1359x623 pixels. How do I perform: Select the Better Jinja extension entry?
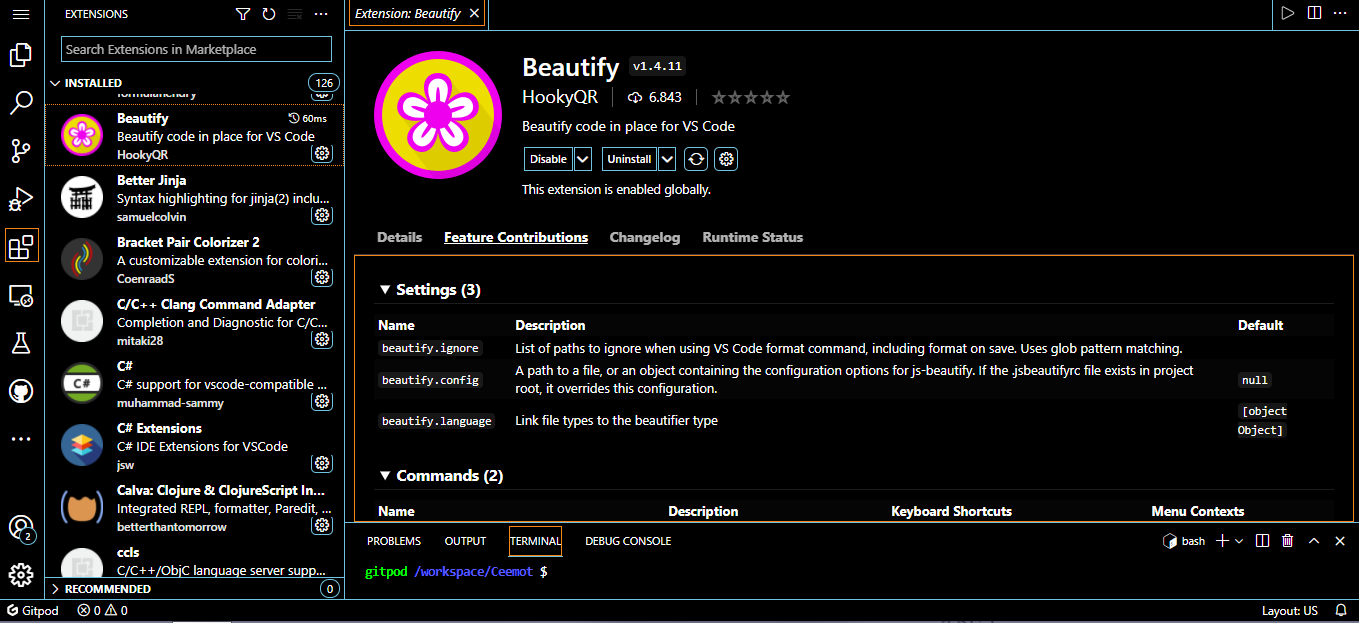coord(195,198)
